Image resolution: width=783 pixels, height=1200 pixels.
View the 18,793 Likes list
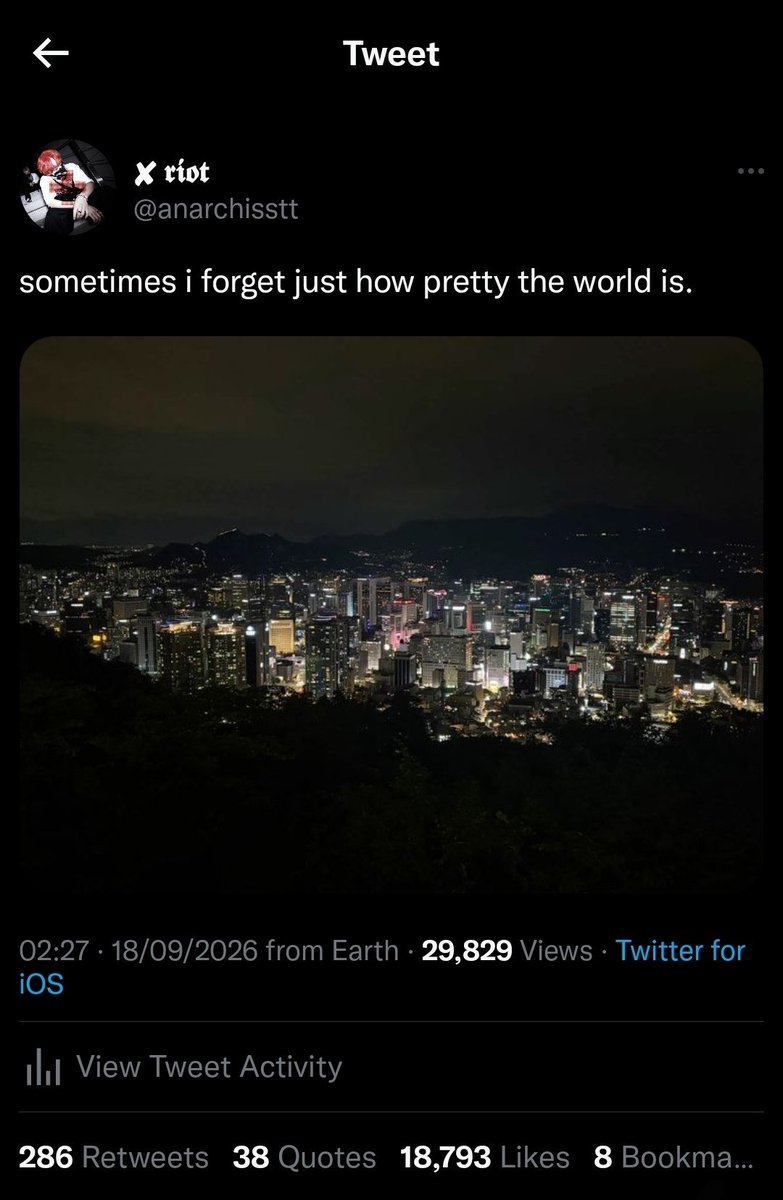coord(485,1158)
